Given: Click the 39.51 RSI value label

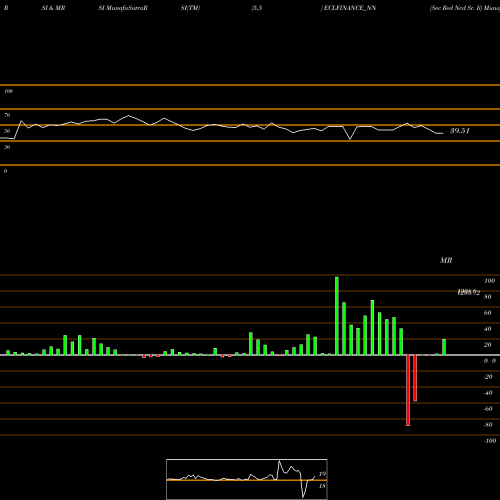Looking at the screenshot, I should (460, 131).
